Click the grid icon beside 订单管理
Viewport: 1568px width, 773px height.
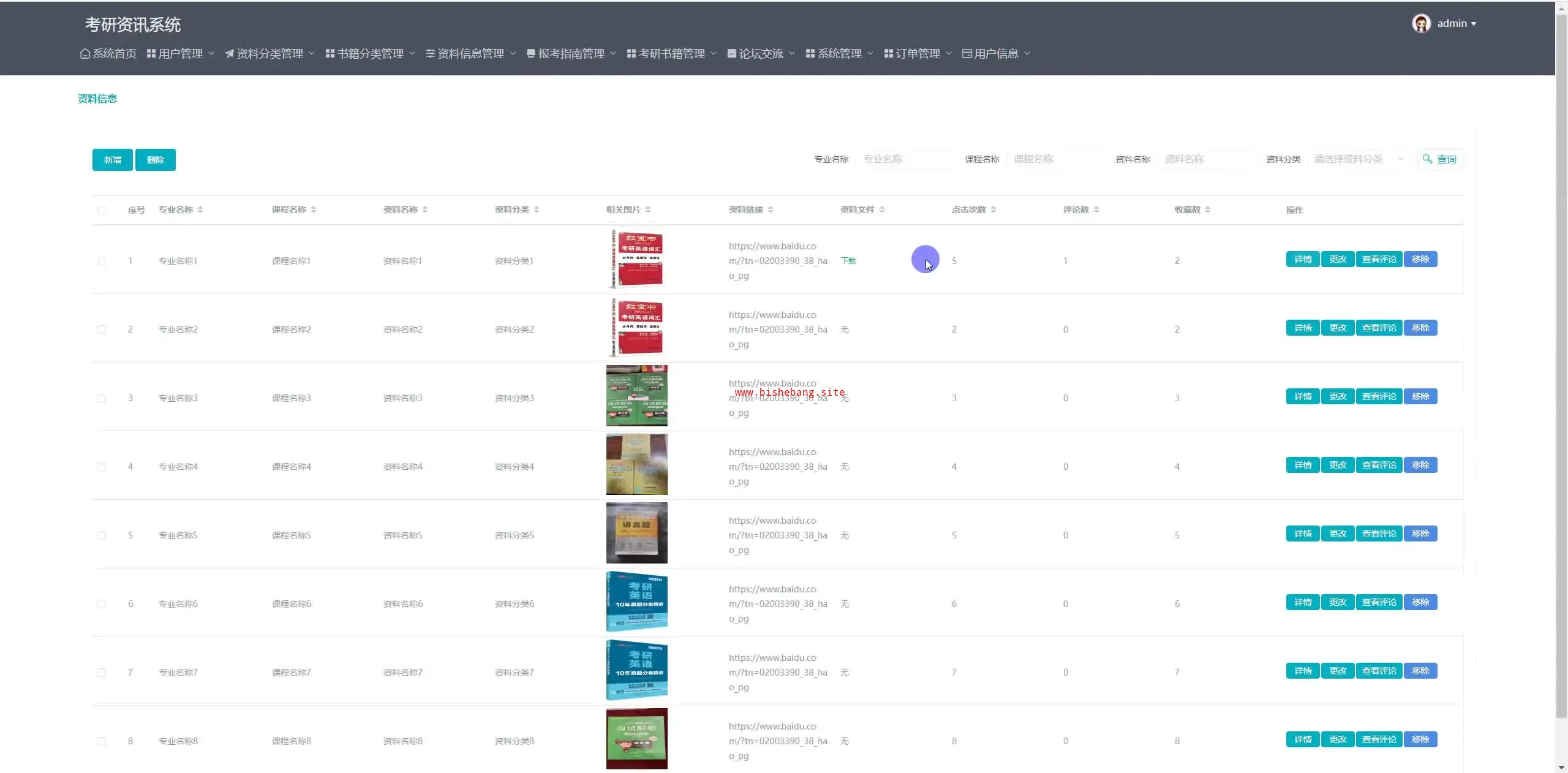[x=888, y=54]
